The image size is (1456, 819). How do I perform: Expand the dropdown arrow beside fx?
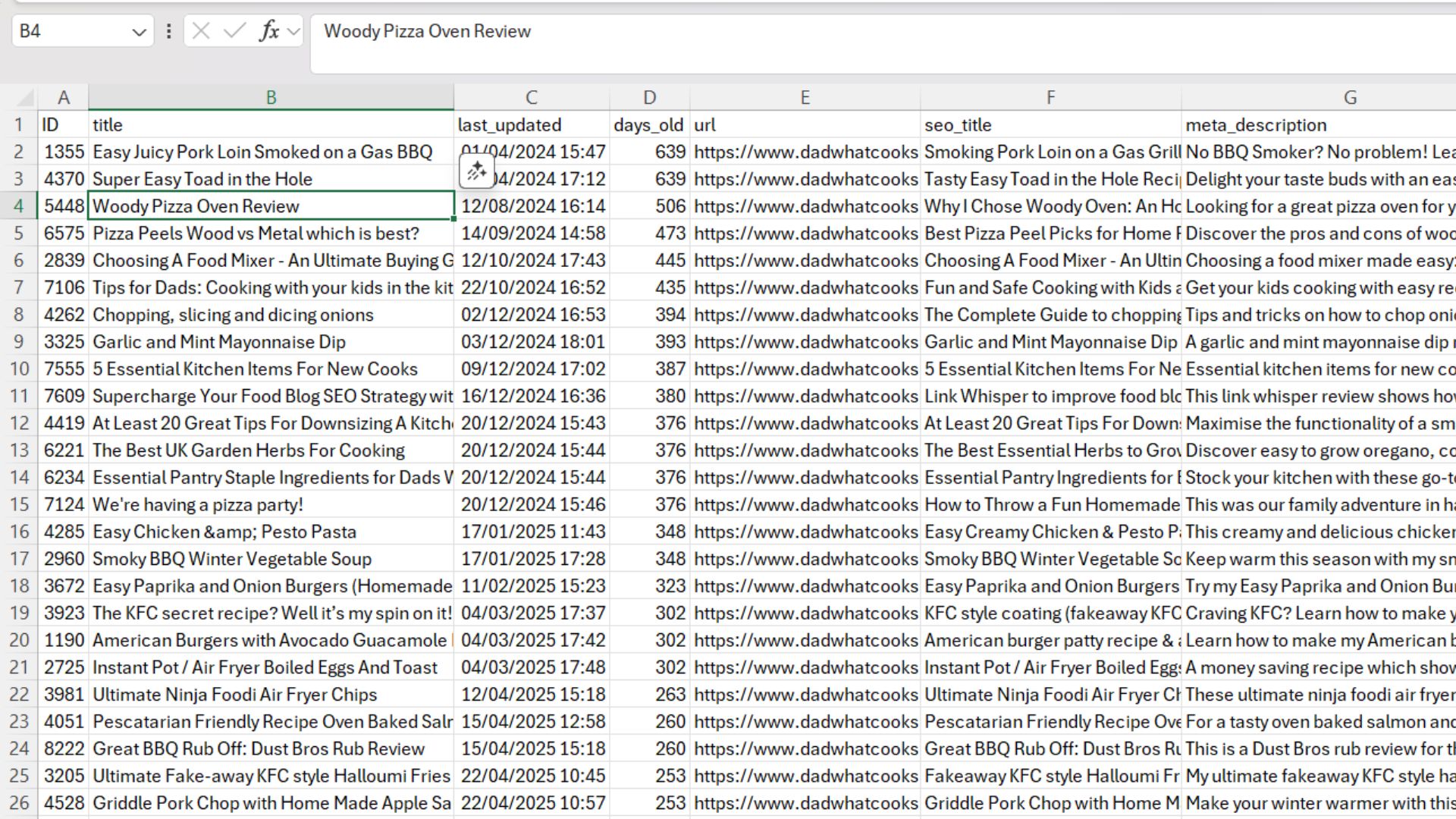coord(293,32)
